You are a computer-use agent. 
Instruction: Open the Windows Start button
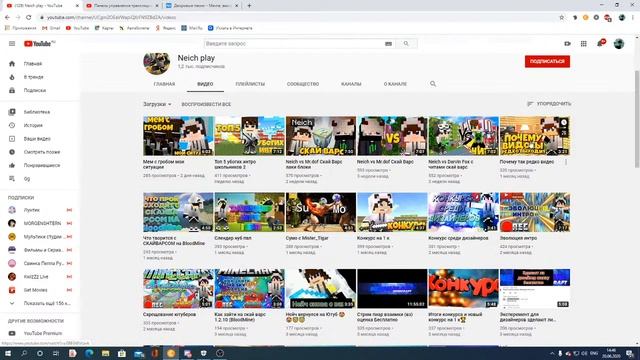(8, 353)
